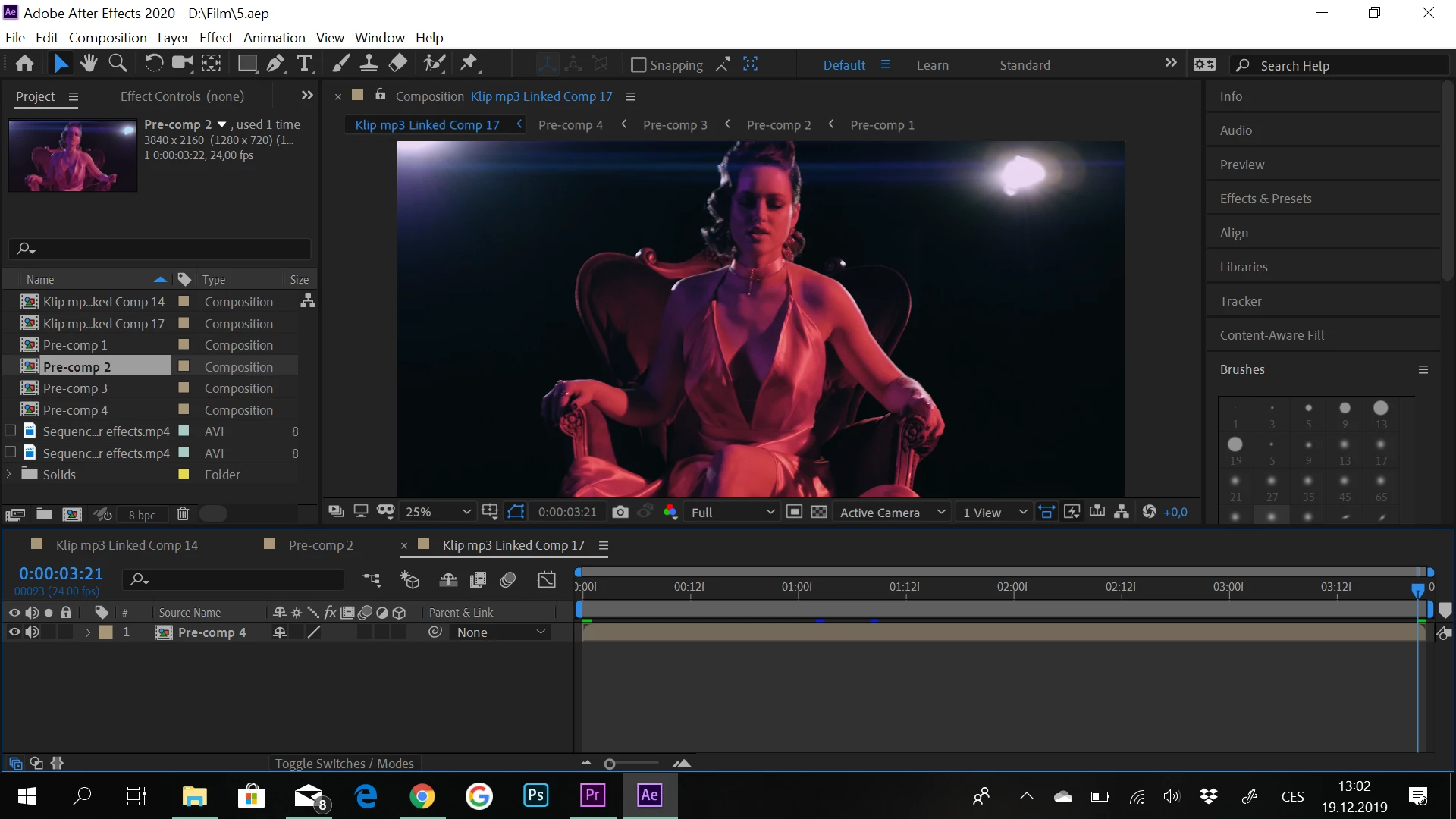Select the Hand tool

89,64
